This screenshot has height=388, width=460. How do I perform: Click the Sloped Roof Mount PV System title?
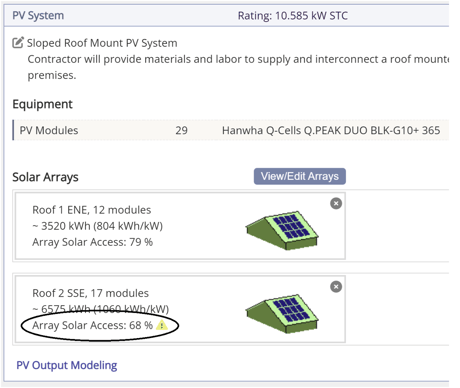click(102, 43)
